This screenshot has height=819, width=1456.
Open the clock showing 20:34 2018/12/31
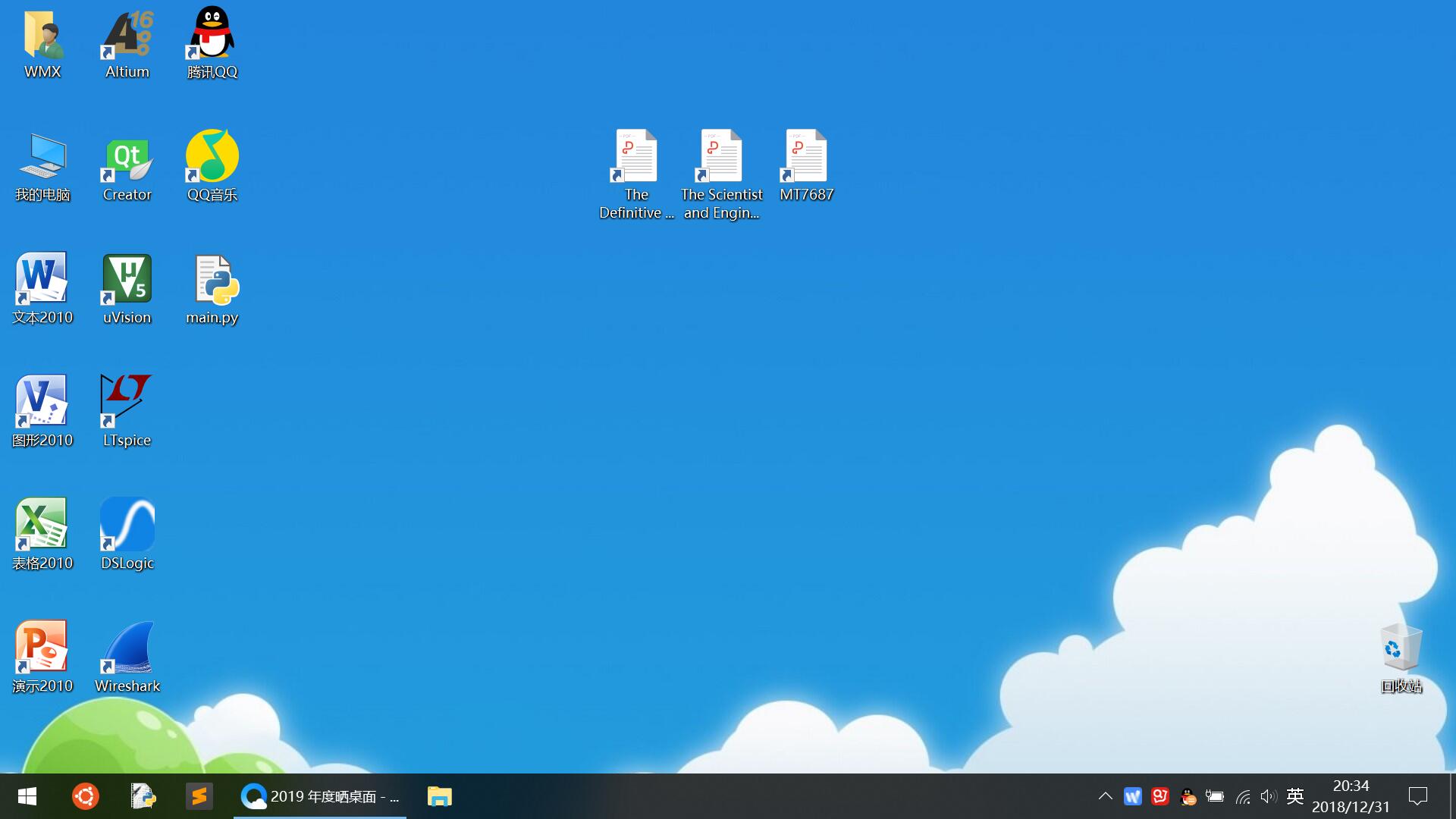1351,796
